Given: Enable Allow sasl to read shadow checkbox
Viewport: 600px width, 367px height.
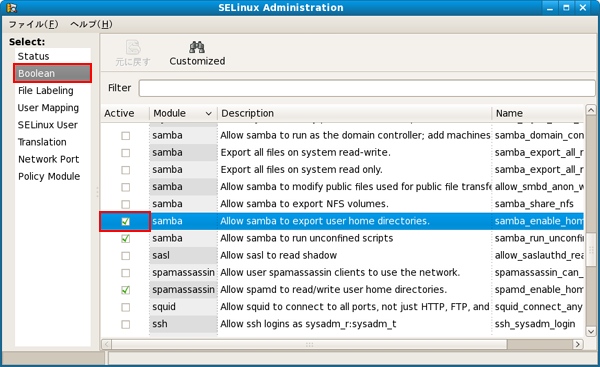Looking at the screenshot, I should click(x=126, y=256).
